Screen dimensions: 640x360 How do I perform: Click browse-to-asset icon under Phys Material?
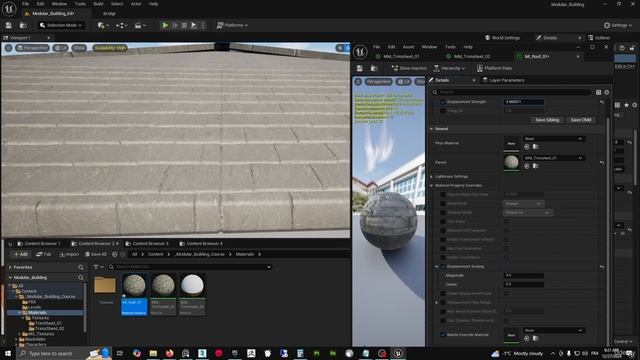coord(536,147)
